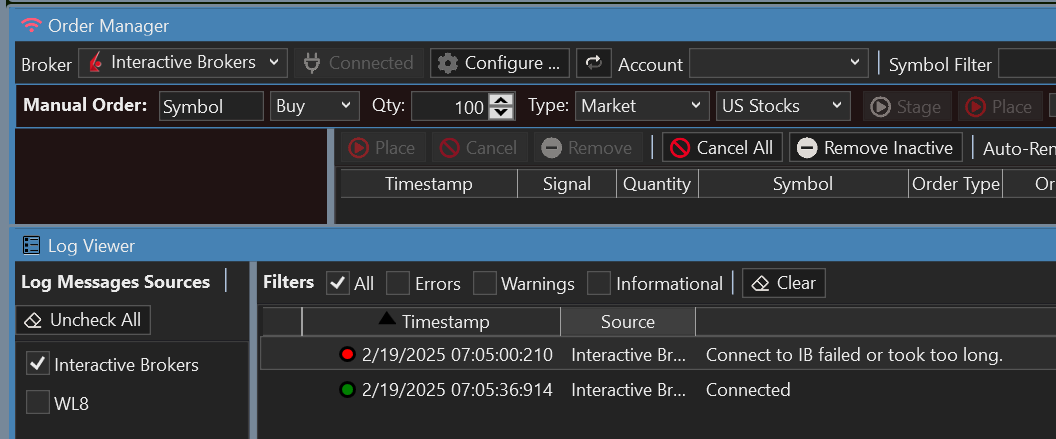Click the Uncheck All button
The width and height of the screenshot is (1056, 439).
(x=83, y=320)
